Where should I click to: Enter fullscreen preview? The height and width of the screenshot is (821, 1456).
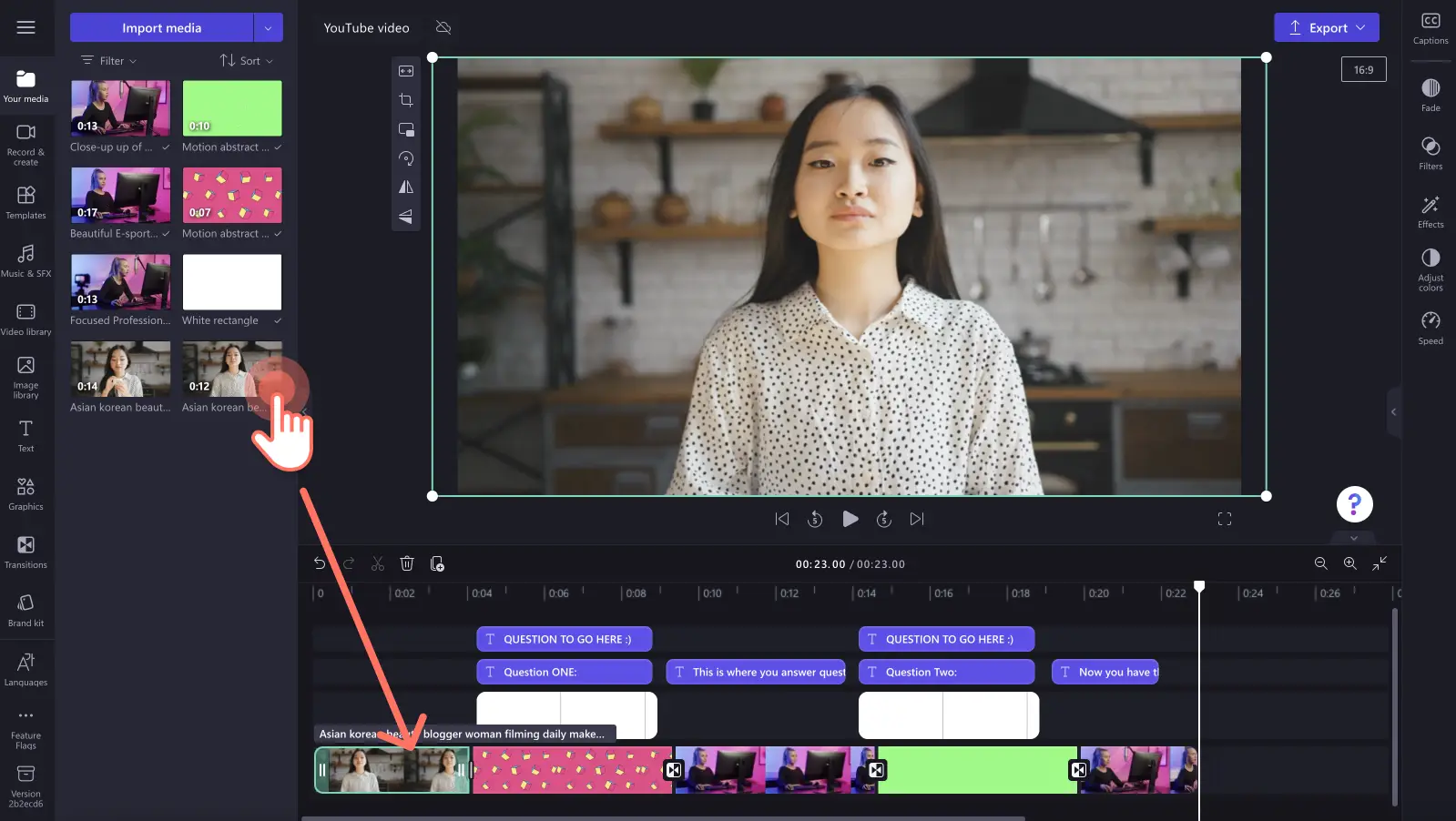click(x=1225, y=519)
